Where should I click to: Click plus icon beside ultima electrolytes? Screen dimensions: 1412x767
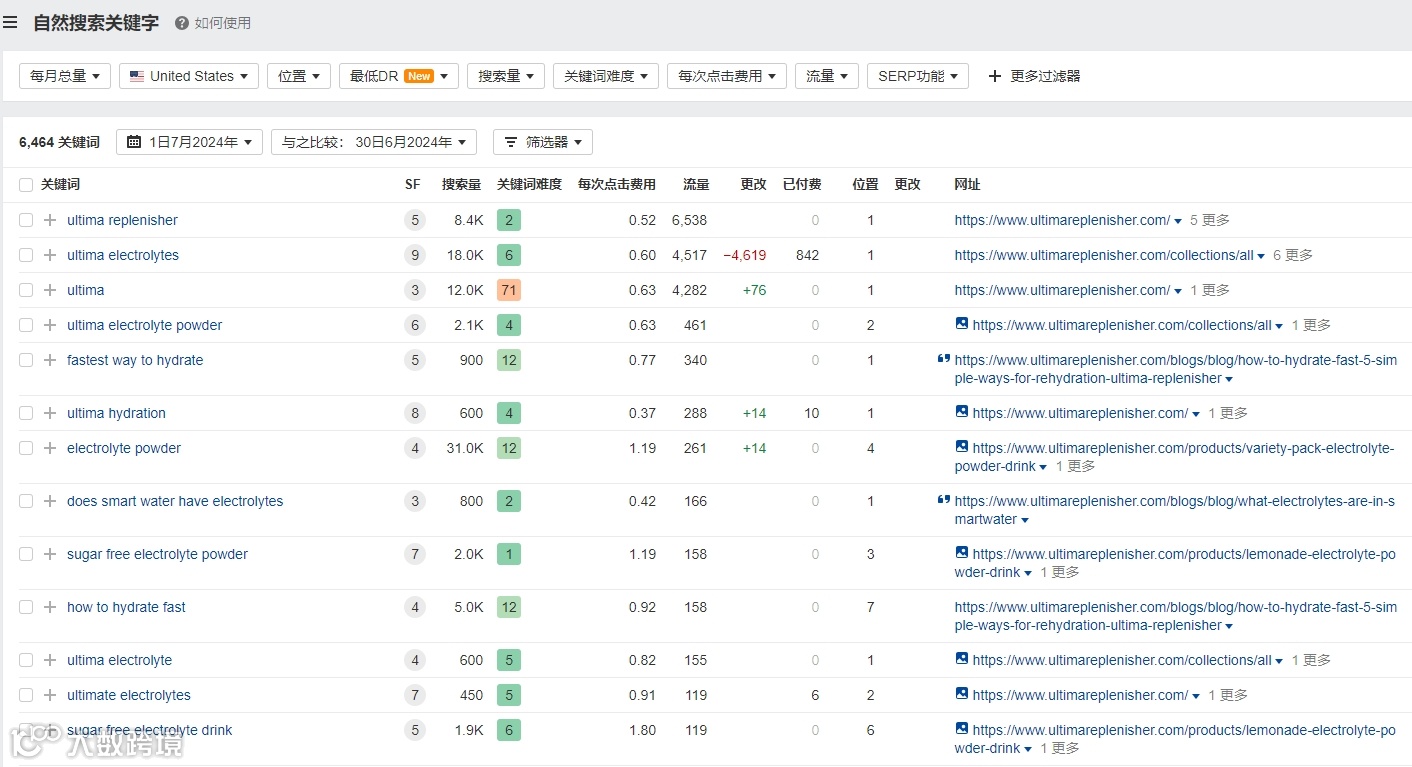(50, 255)
